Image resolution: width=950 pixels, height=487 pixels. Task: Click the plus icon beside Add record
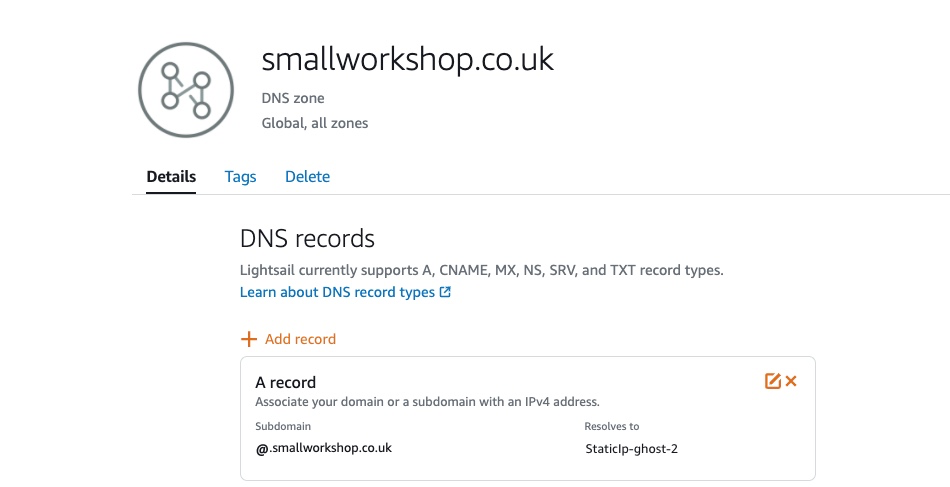click(x=248, y=339)
